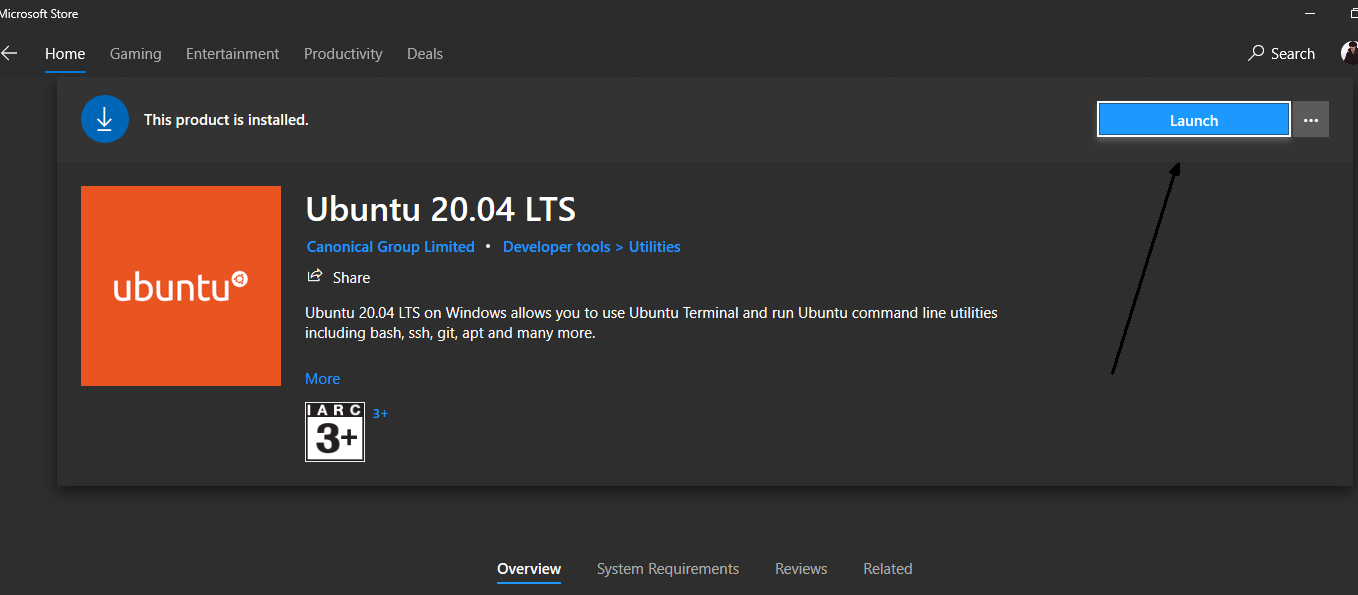This screenshot has width=1358, height=595.
Task: Show the Reviews section tab
Action: coord(801,568)
